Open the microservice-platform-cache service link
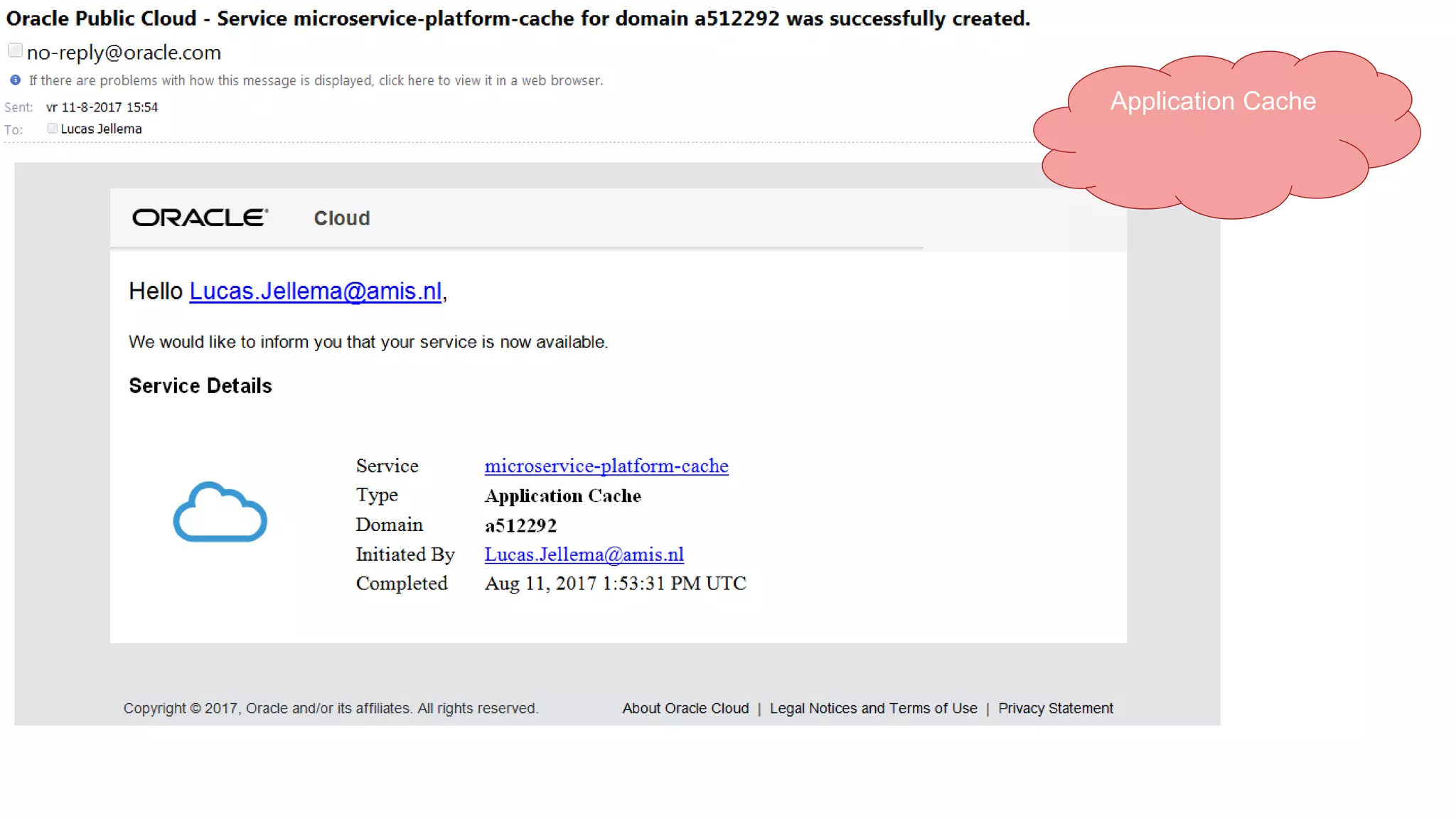Viewport: 1456px width, 819px height. click(606, 466)
